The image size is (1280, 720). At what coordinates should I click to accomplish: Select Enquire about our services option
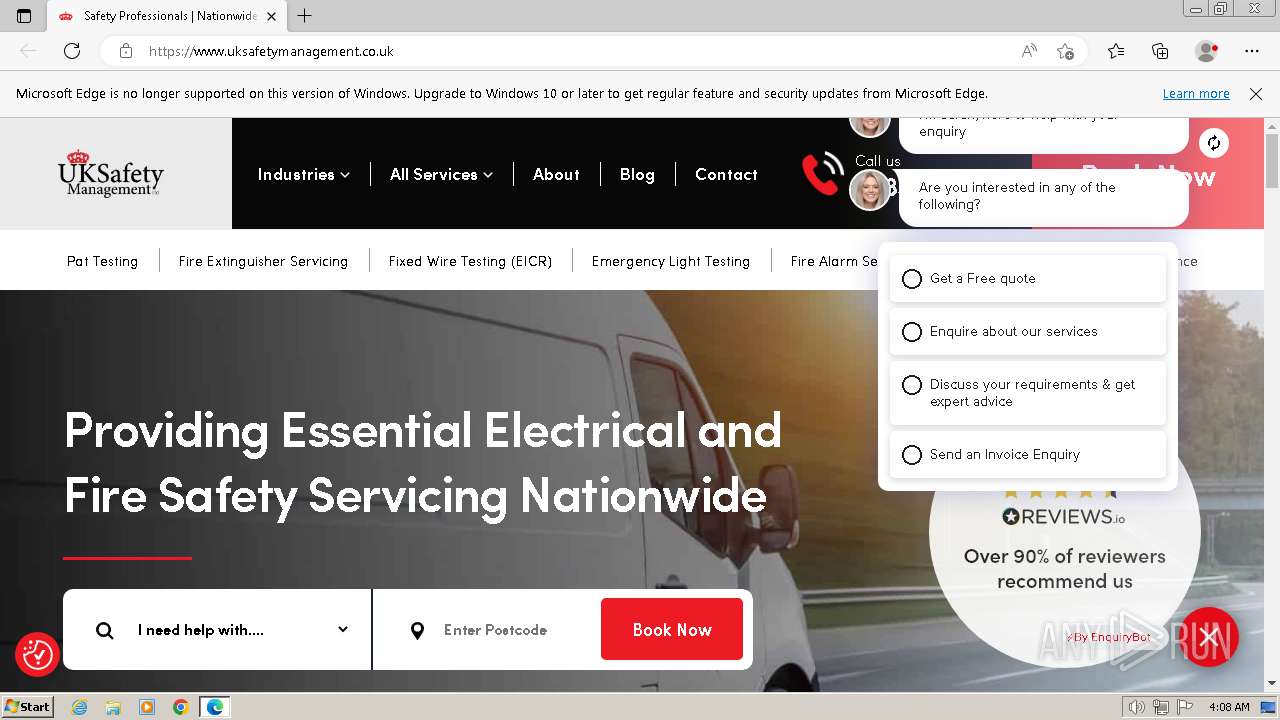[x=1027, y=332]
